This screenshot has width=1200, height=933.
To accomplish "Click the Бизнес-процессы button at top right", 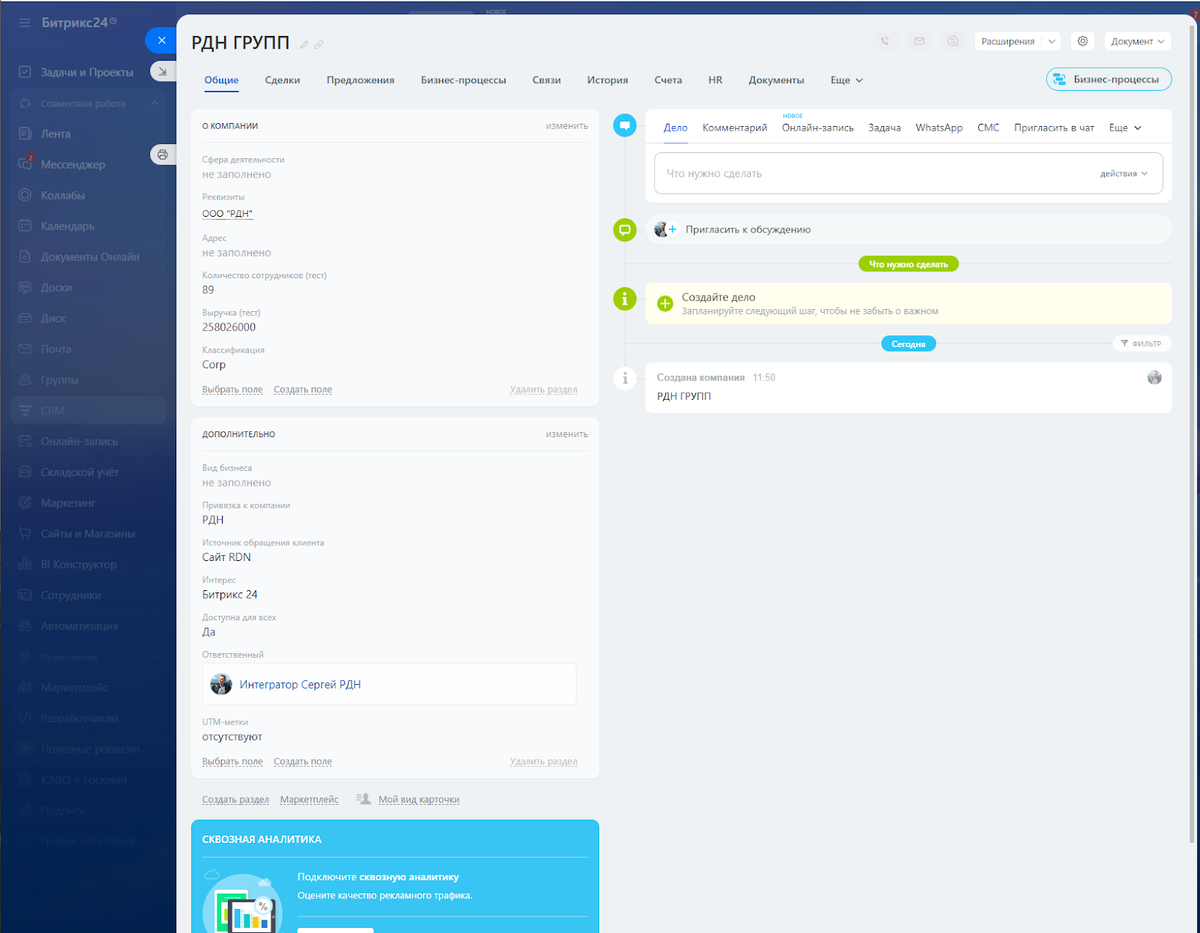I will [x=1109, y=80].
